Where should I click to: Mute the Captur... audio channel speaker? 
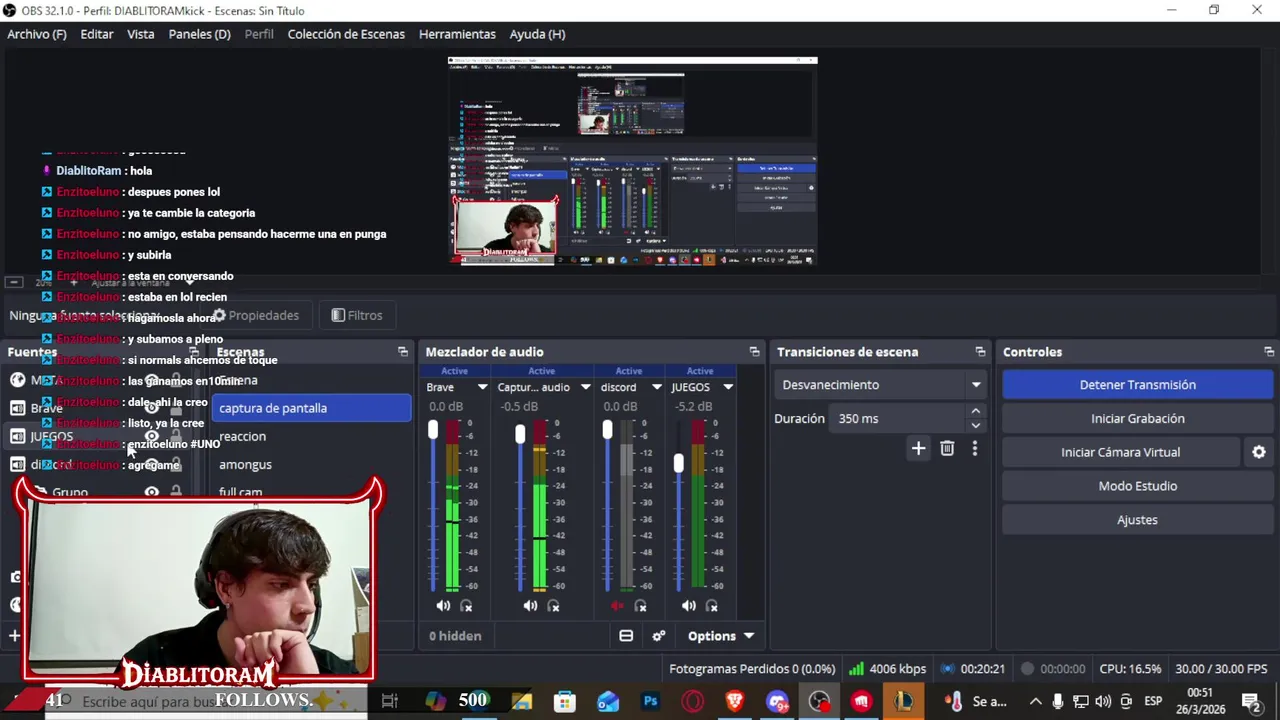pyautogui.click(x=530, y=606)
